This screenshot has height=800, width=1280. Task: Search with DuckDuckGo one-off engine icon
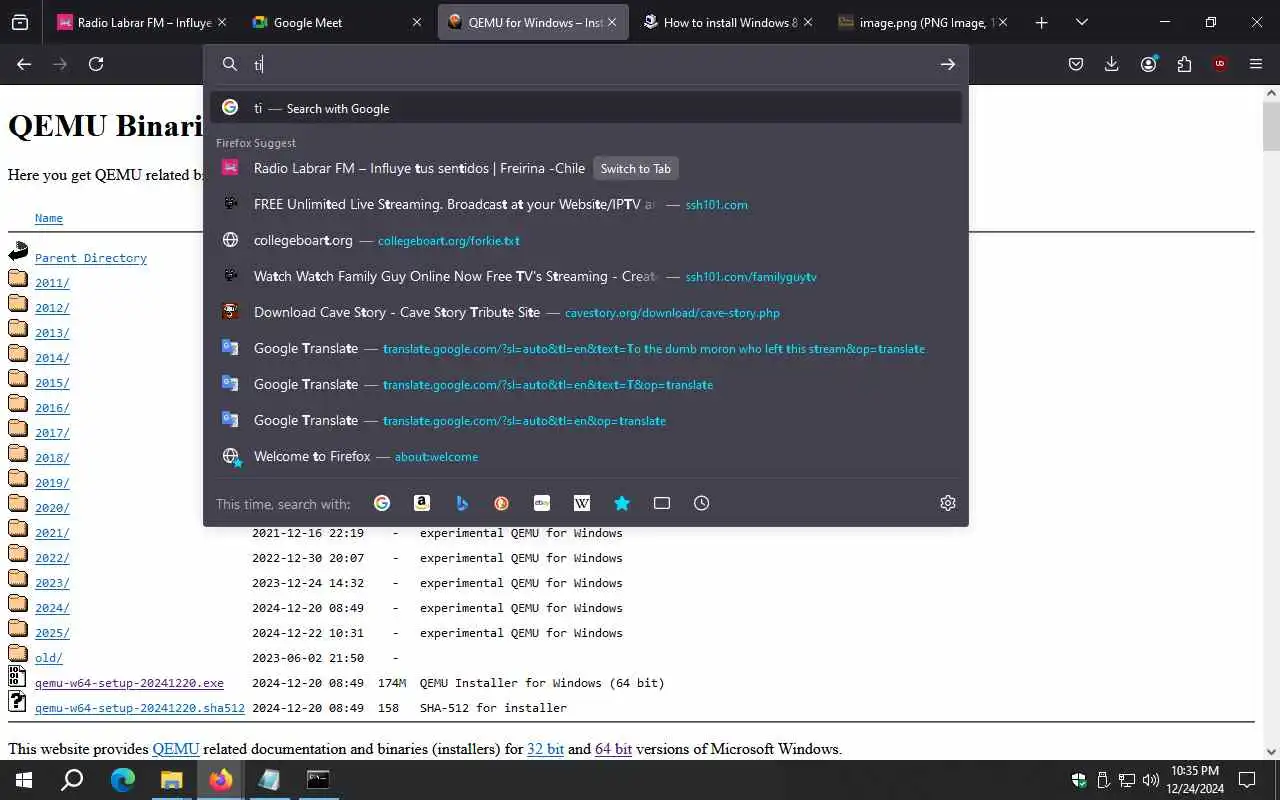(x=502, y=503)
